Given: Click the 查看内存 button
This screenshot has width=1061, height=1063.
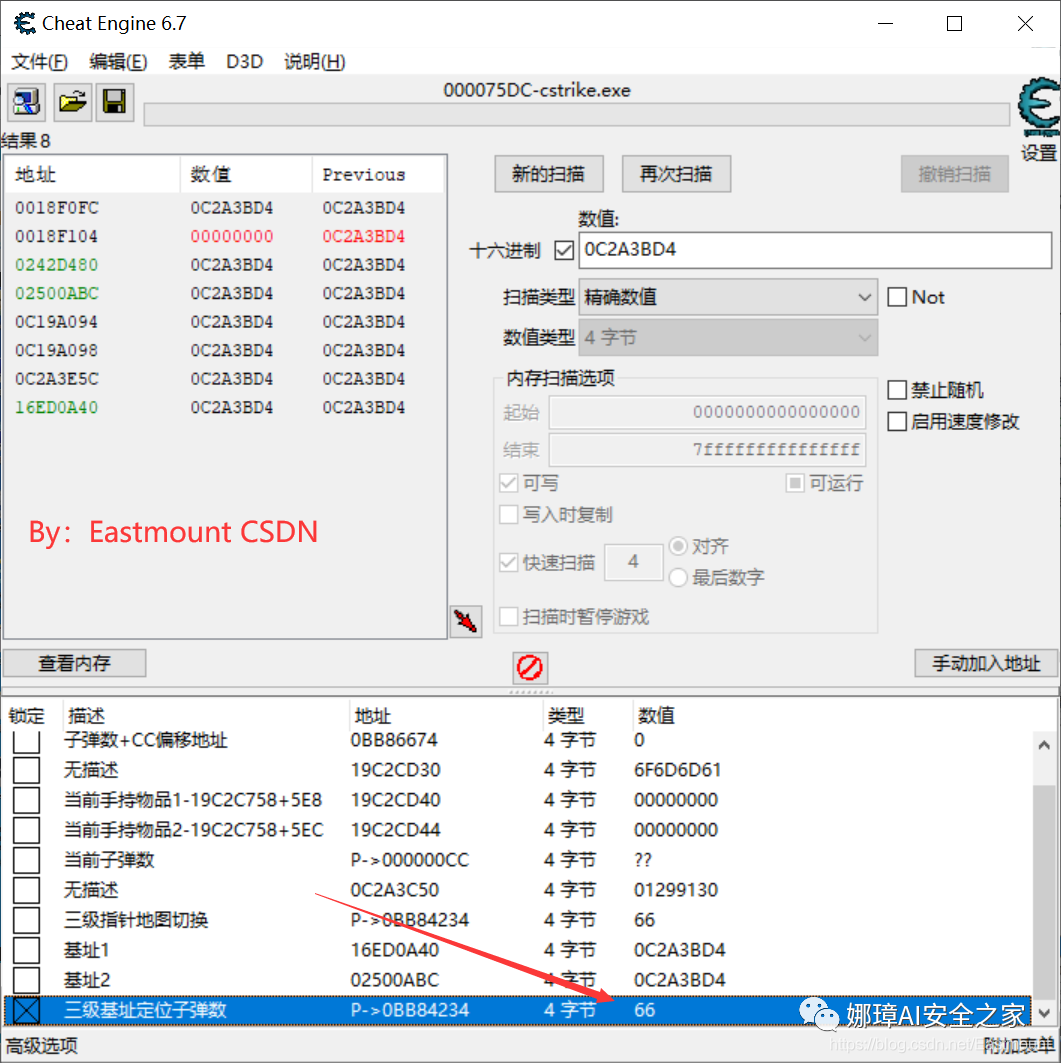Looking at the screenshot, I should [x=74, y=663].
